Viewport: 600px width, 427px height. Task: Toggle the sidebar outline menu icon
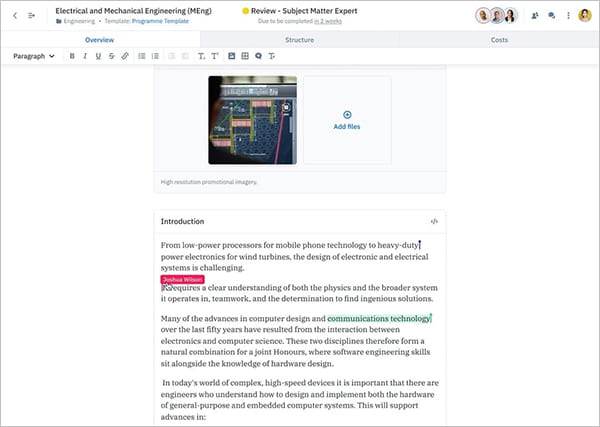[31, 16]
